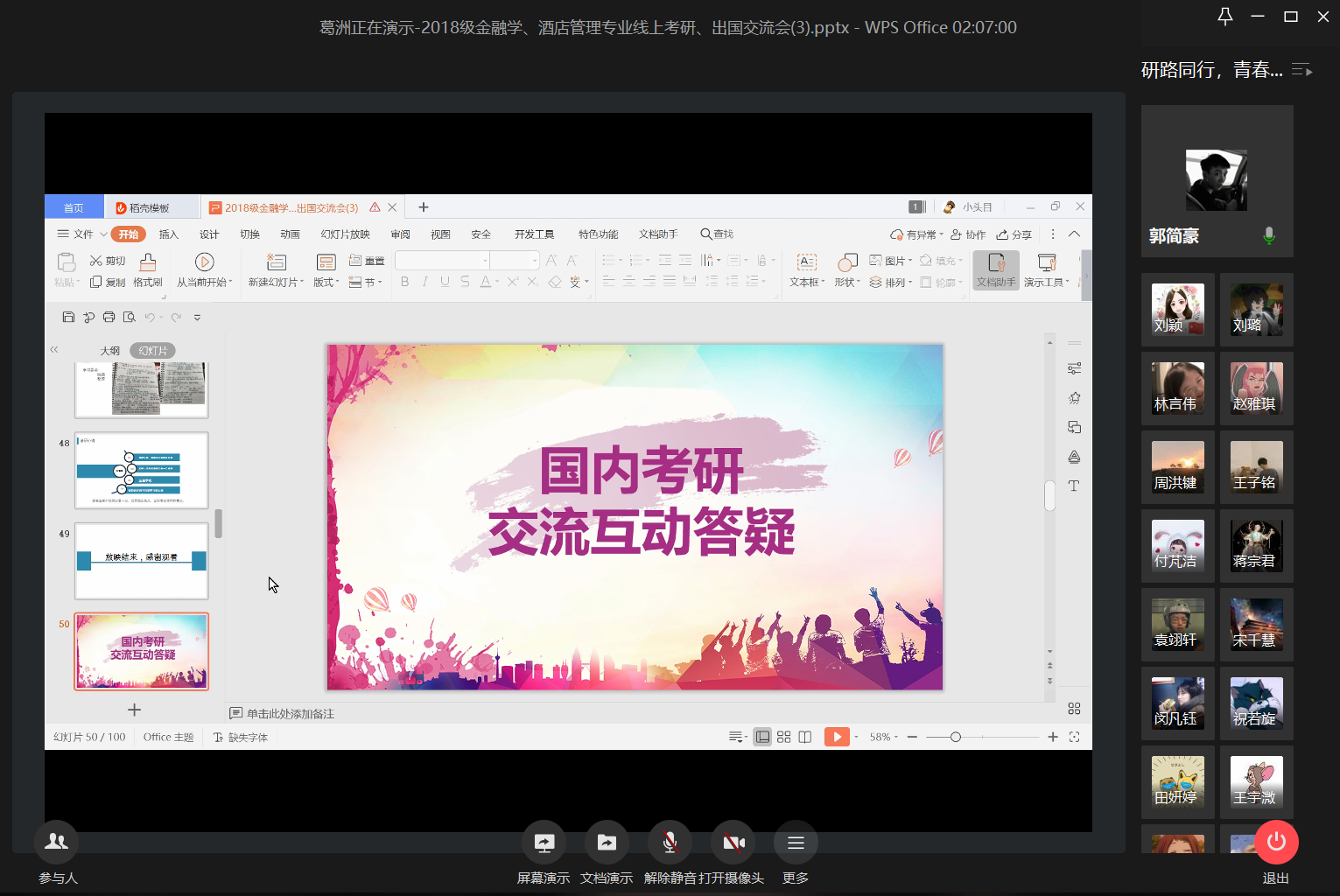Switch slide panel to 大纲 outline view

click(x=109, y=351)
